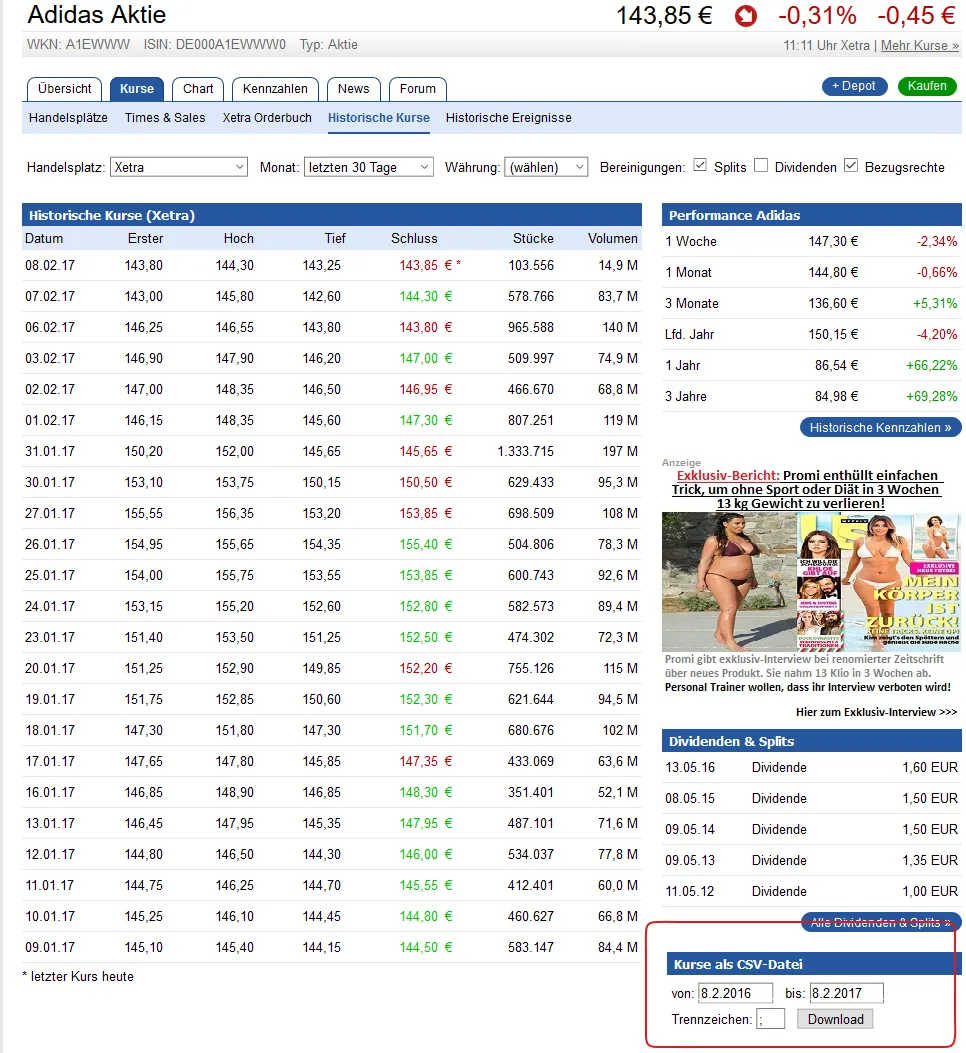Click the Historische Kennzahlen » button
Screen dimensions: 966x1053
[x=880, y=427]
